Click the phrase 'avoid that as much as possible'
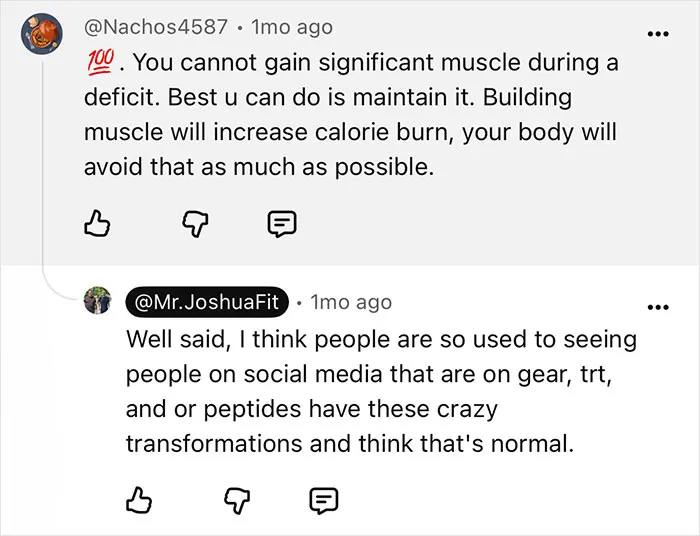This screenshot has height=536, width=700. (x=259, y=167)
